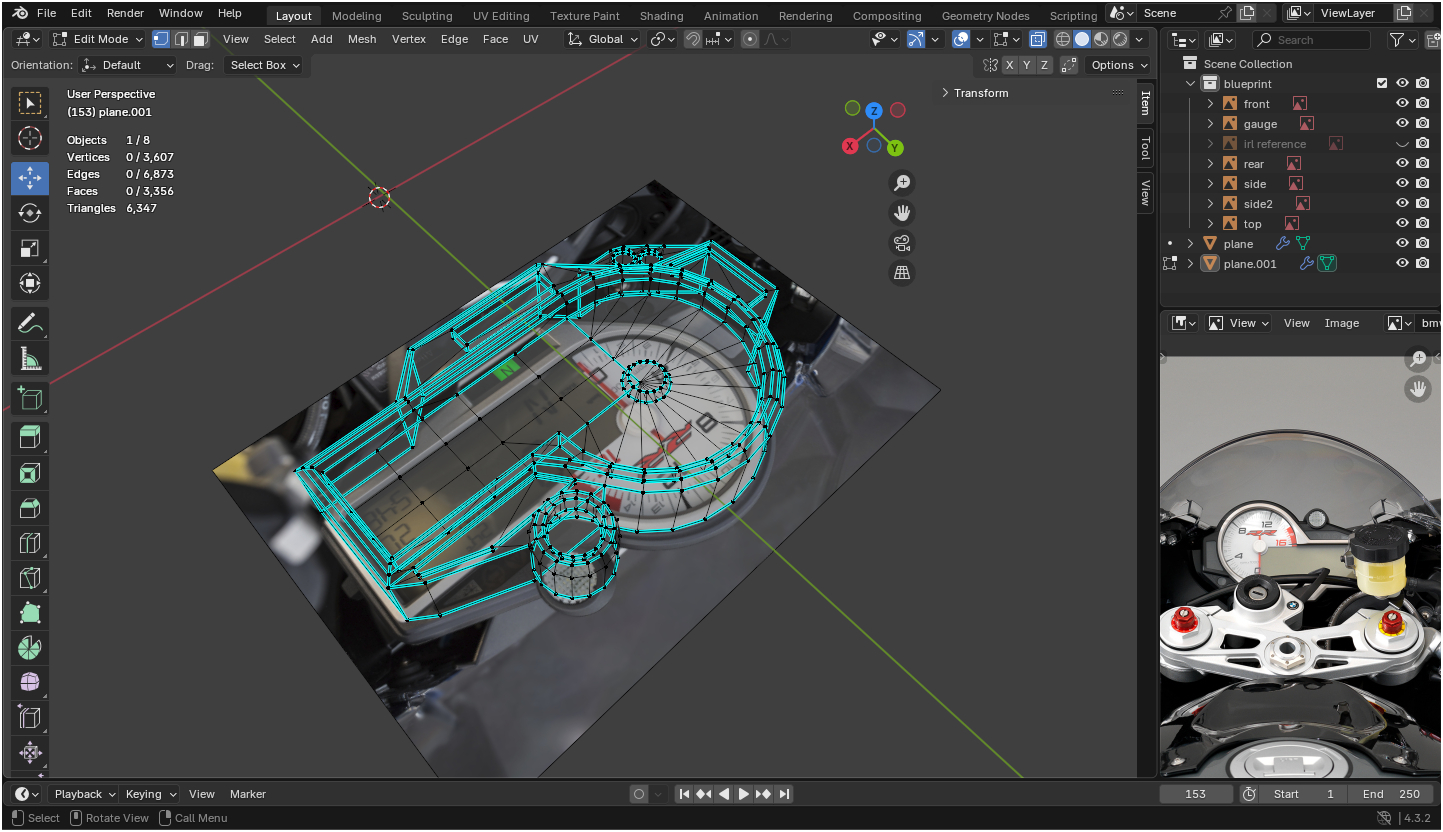Select the Knife tool
Screen dimensions: 1443x832
(30, 578)
